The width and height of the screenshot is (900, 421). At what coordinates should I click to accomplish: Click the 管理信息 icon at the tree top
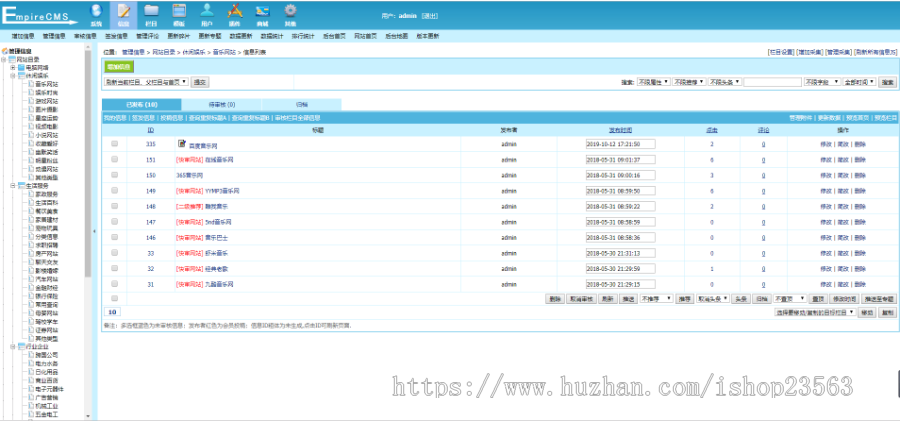point(5,51)
